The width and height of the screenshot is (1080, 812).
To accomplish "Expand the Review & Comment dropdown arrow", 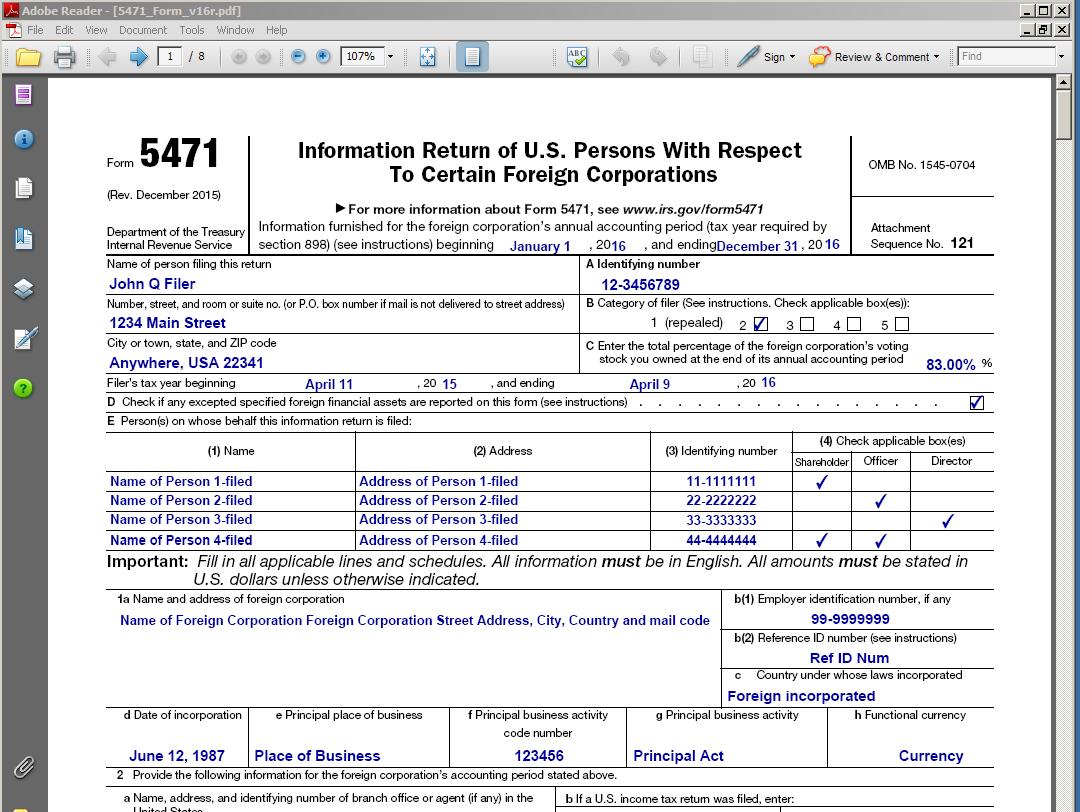I will coord(936,57).
